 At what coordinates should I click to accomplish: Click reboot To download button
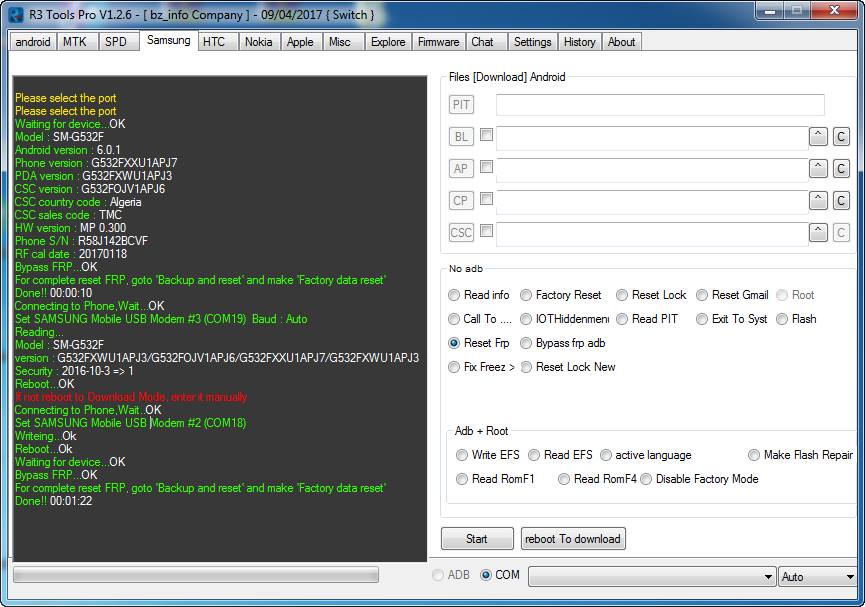pos(573,539)
